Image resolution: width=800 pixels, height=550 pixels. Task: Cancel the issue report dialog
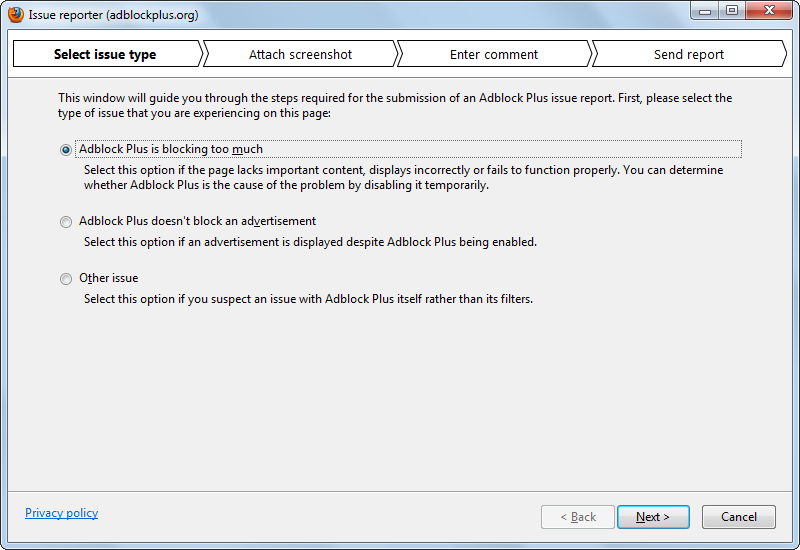point(739,517)
